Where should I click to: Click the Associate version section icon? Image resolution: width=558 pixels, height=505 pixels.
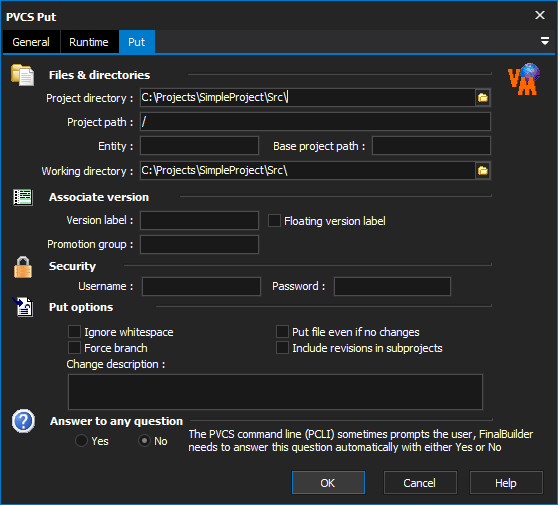23,197
